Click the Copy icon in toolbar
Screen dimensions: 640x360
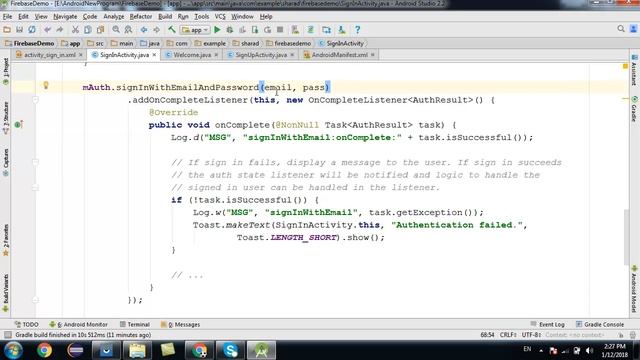[88, 29]
